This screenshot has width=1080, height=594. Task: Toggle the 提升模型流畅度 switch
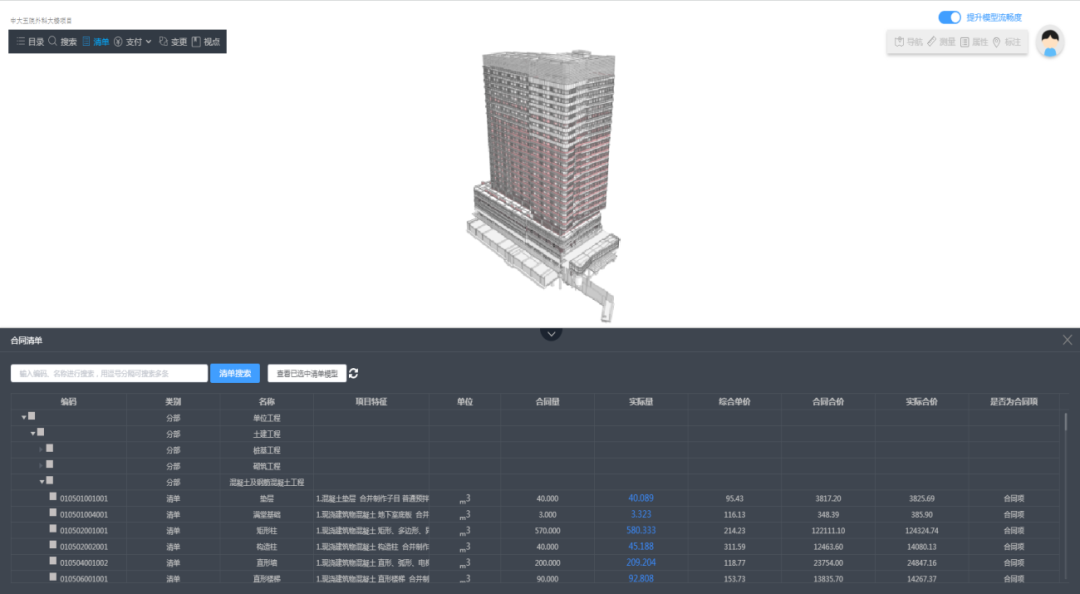(x=949, y=17)
